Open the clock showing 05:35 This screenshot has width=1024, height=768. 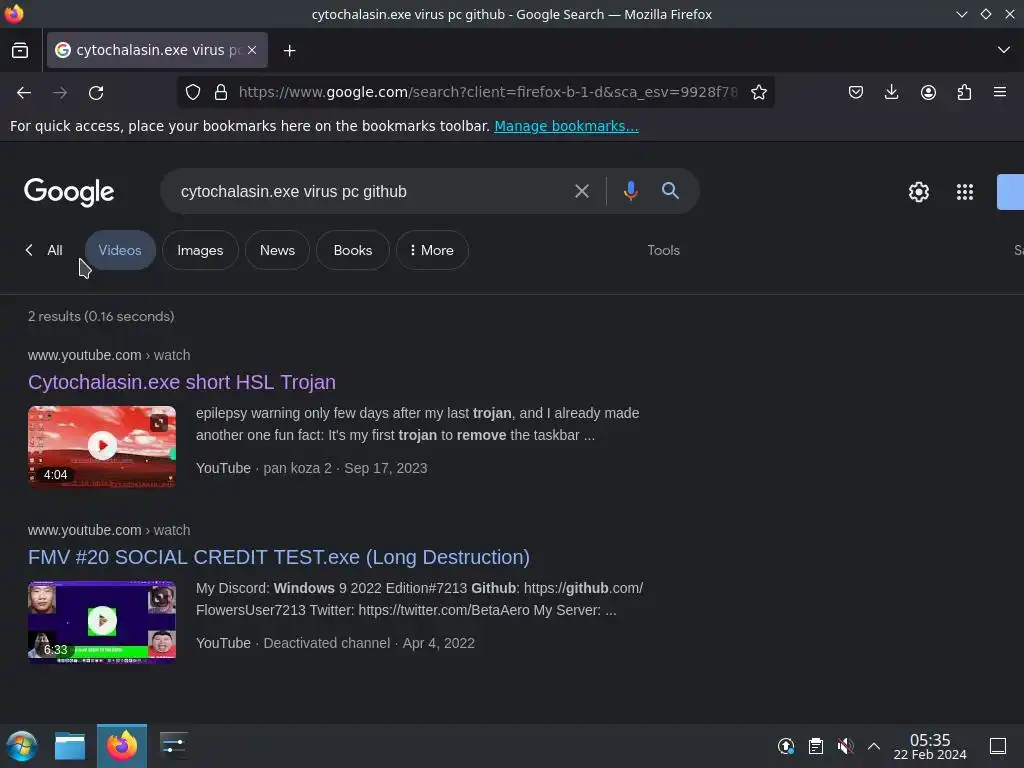pos(930,746)
